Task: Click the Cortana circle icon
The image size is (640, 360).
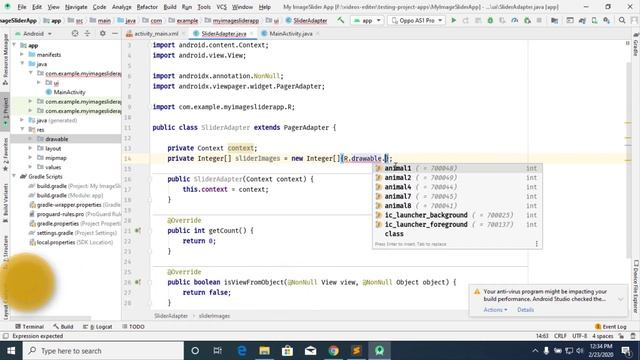Action: pyautogui.click(x=195, y=351)
